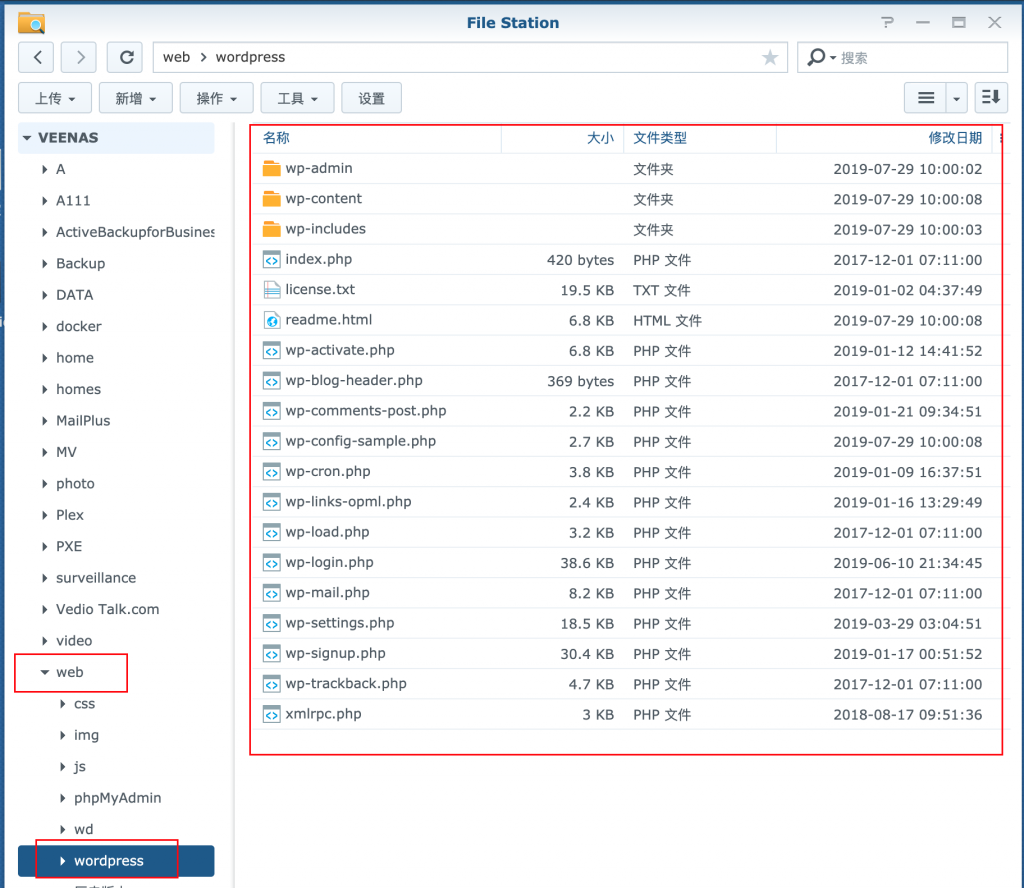This screenshot has height=888, width=1024.
Task: Click web in the breadcrumb path
Action: coord(176,57)
